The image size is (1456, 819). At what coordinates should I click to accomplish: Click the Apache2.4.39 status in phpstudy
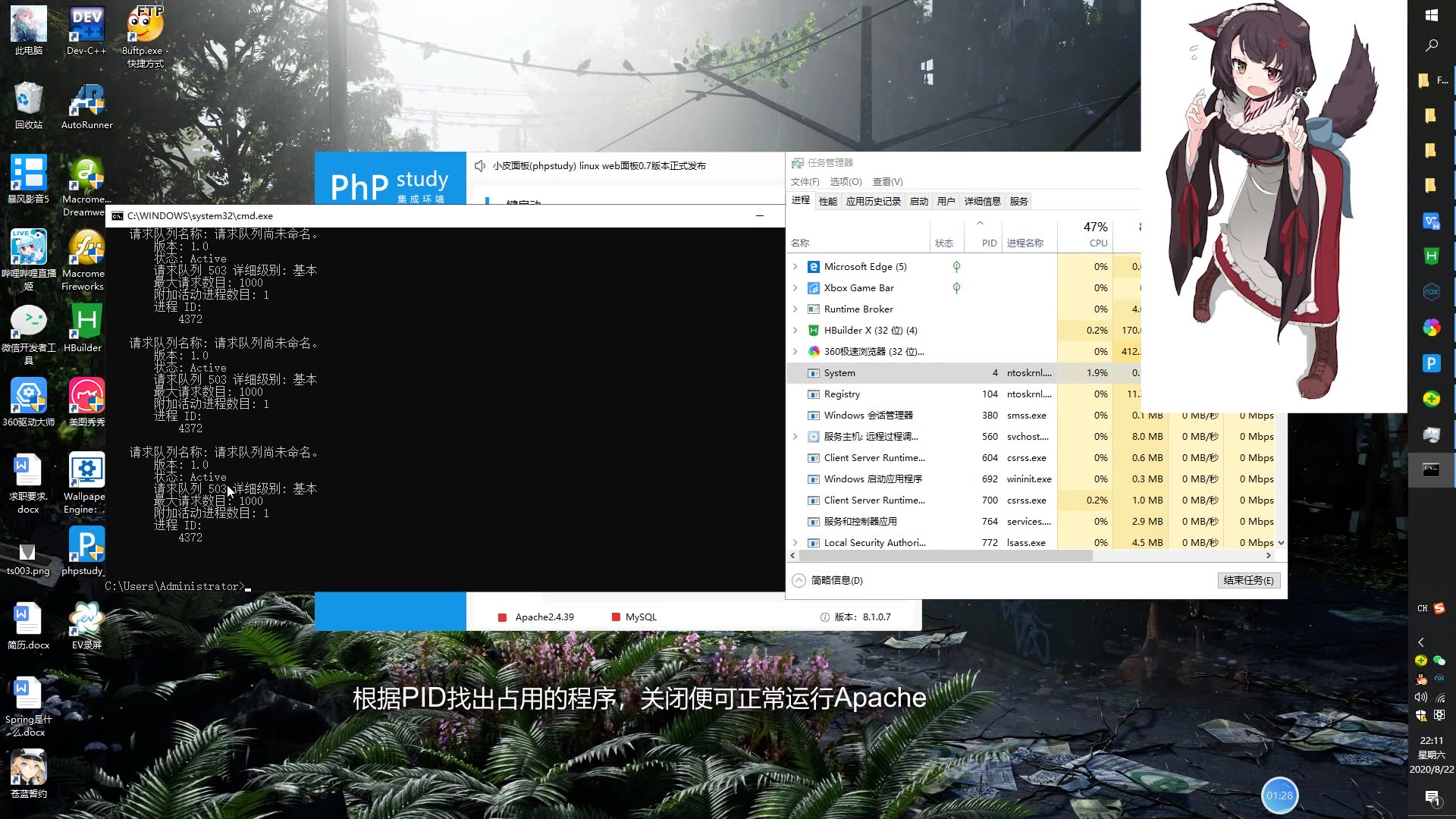tap(536, 617)
